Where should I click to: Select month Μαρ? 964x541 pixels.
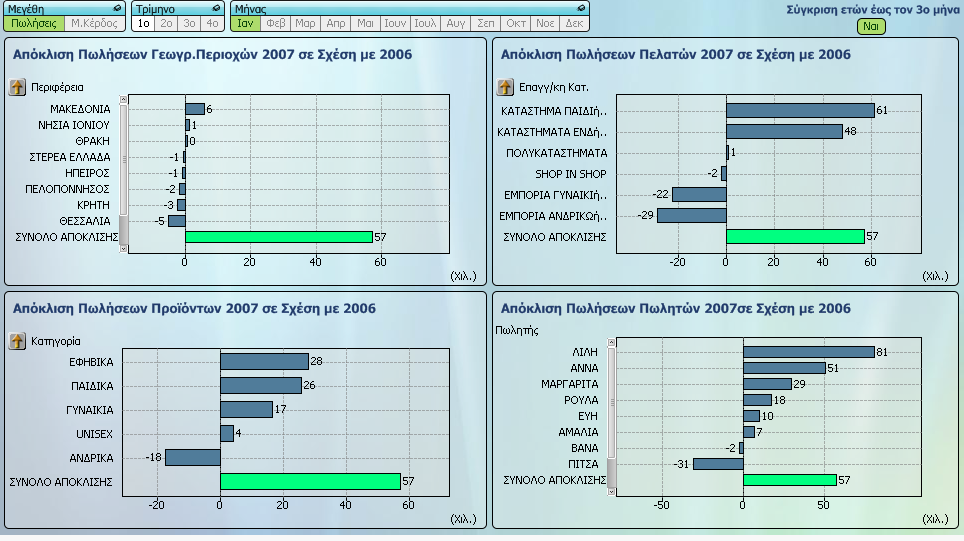coord(305,23)
